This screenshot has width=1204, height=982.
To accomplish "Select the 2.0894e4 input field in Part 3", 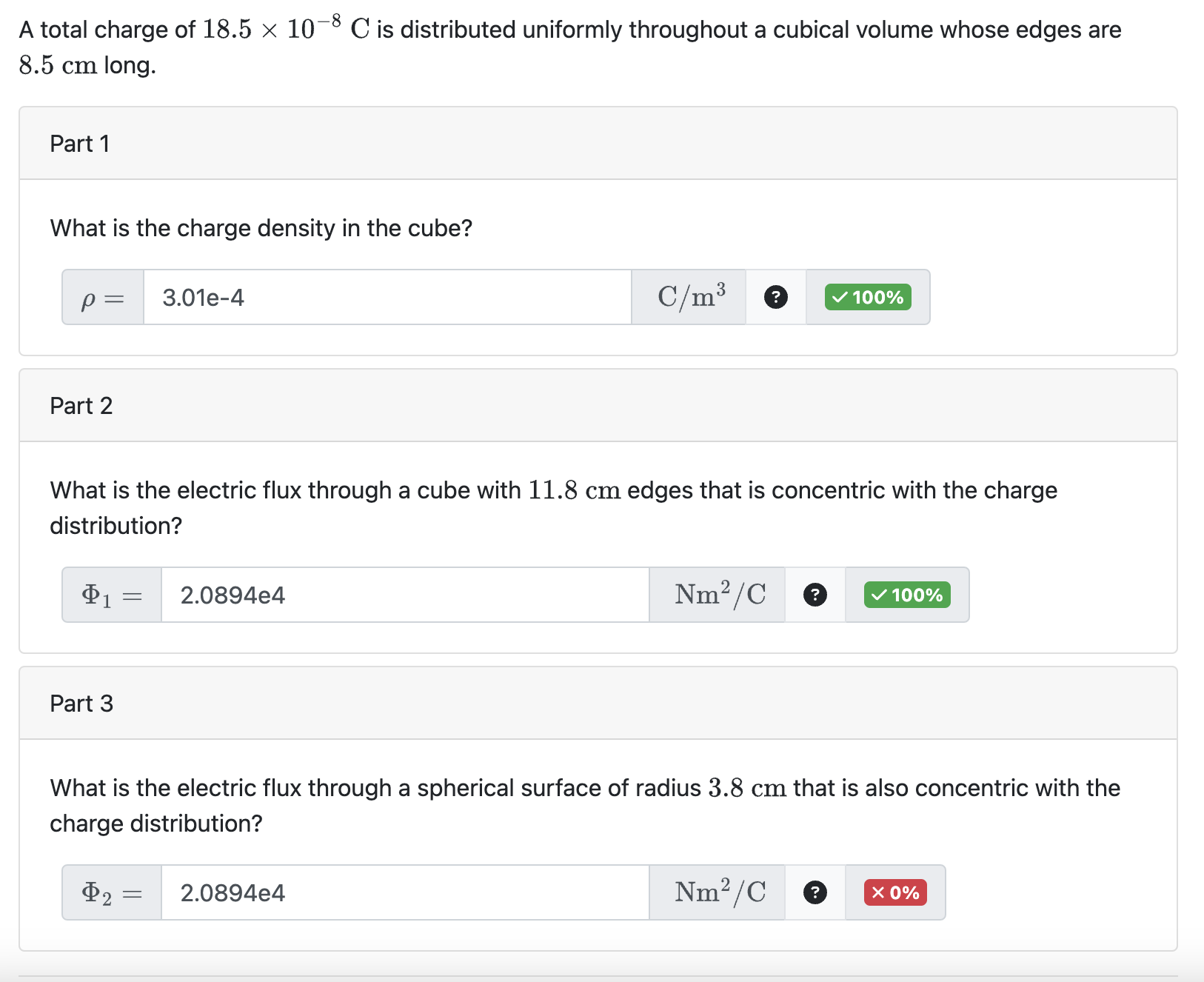I will click(x=404, y=892).
